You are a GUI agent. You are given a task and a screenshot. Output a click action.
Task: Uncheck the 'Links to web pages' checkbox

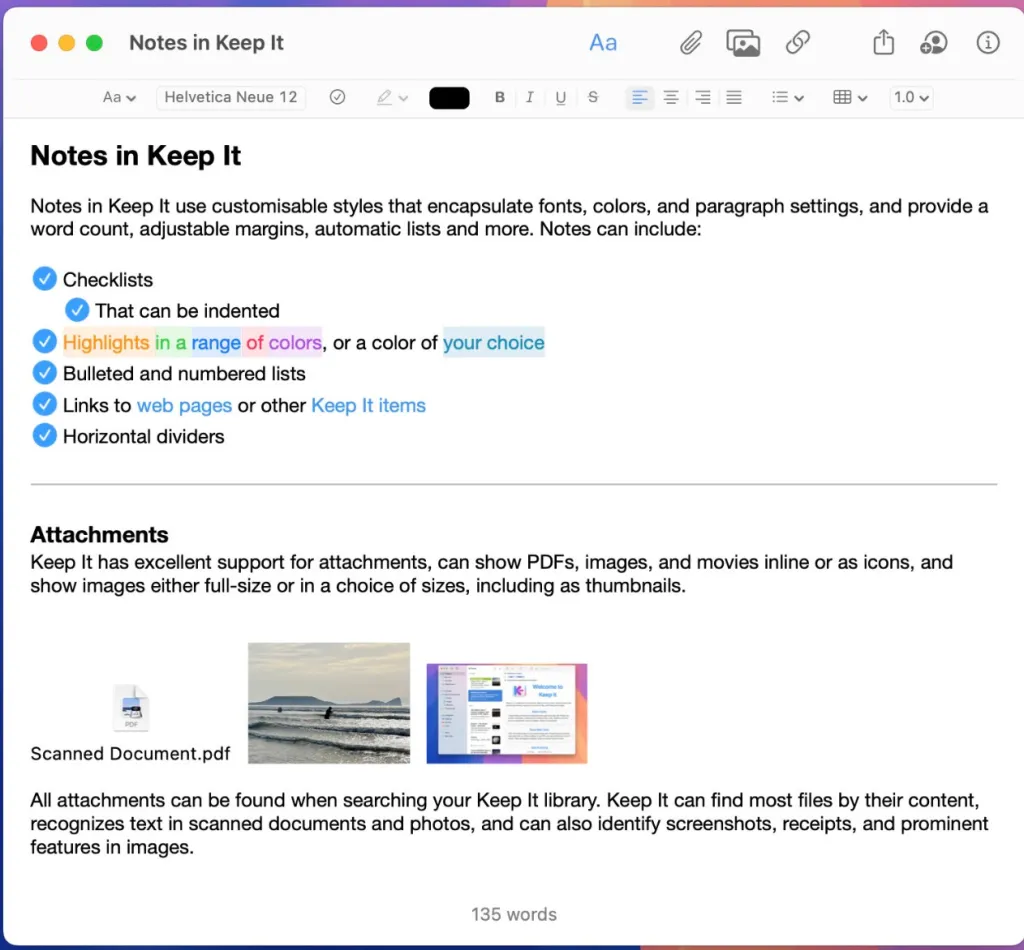[x=44, y=404]
